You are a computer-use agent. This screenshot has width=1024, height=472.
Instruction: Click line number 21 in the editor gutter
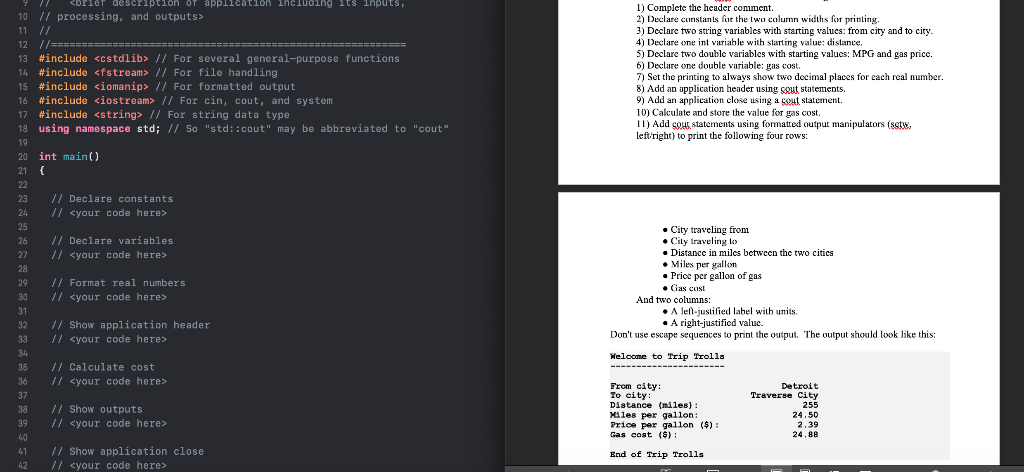(x=22, y=171)
